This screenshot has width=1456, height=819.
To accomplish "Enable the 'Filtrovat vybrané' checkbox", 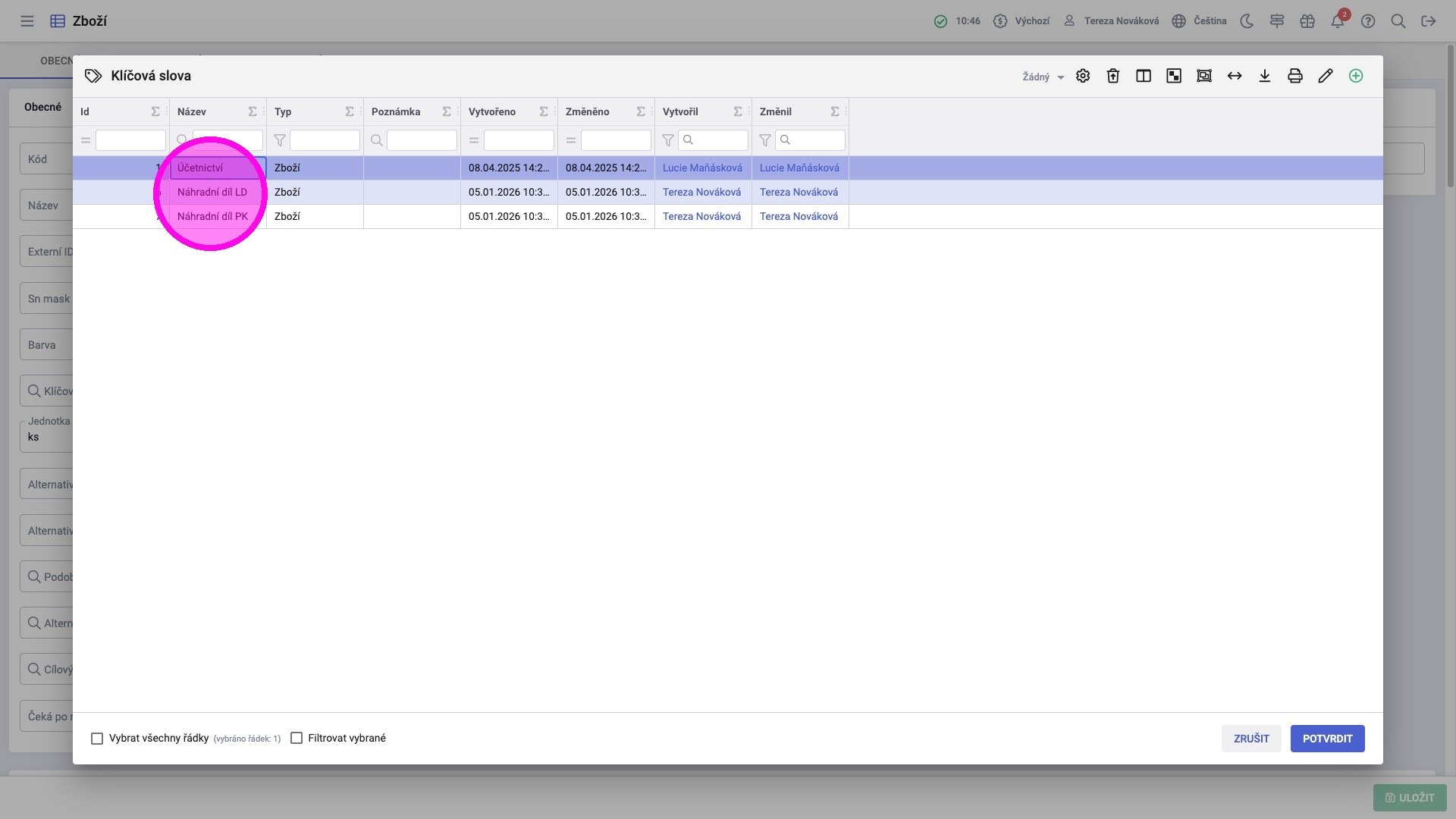I will 297,739.
